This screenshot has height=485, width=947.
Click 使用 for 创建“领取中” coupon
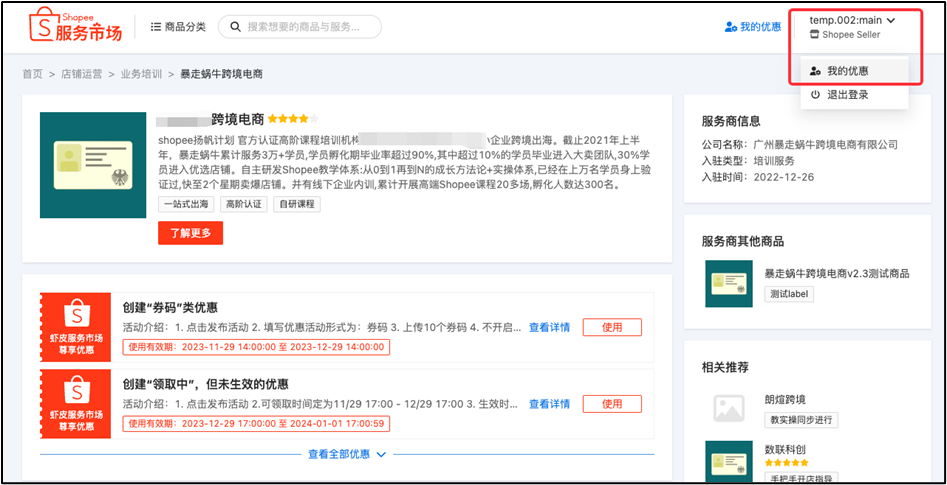tap(612, 404)
